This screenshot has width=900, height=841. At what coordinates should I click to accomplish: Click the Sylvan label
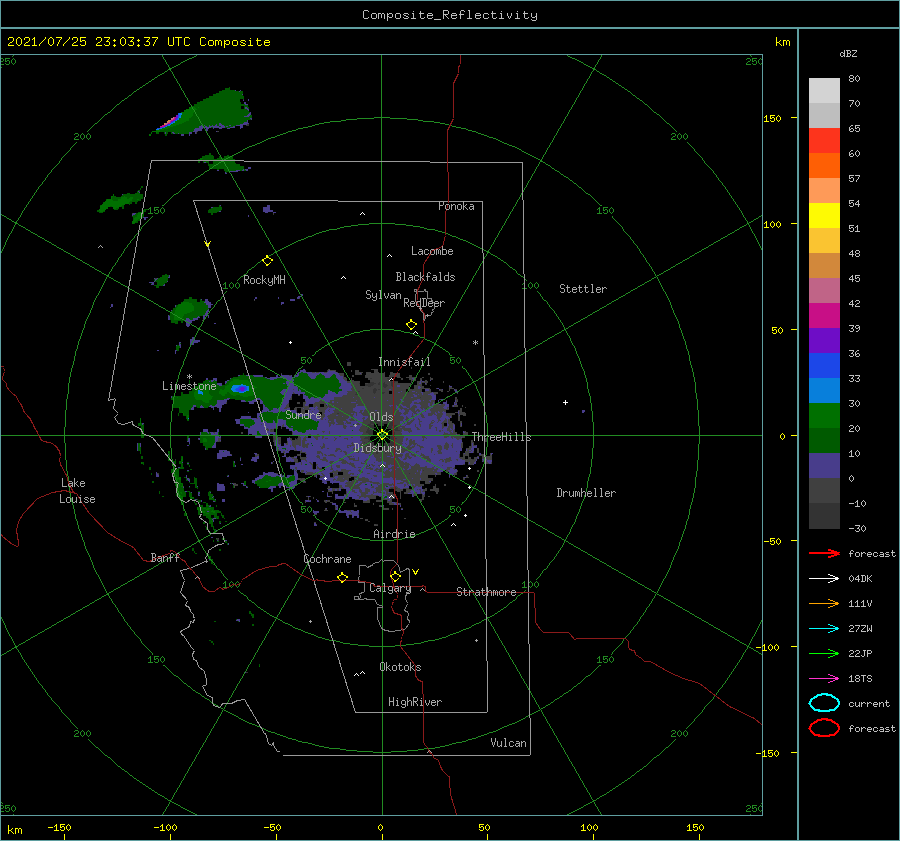pyautogui.click(x=383, y=295)
